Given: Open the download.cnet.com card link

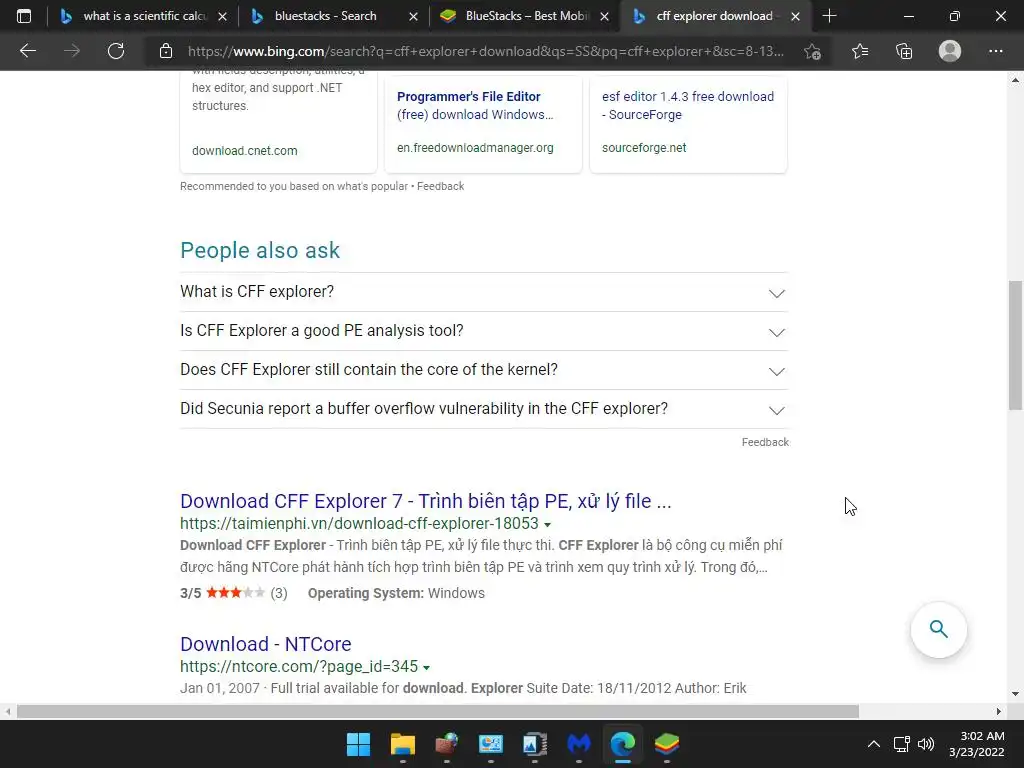Looking at the screenshot, I should click(x=245, y=151).
